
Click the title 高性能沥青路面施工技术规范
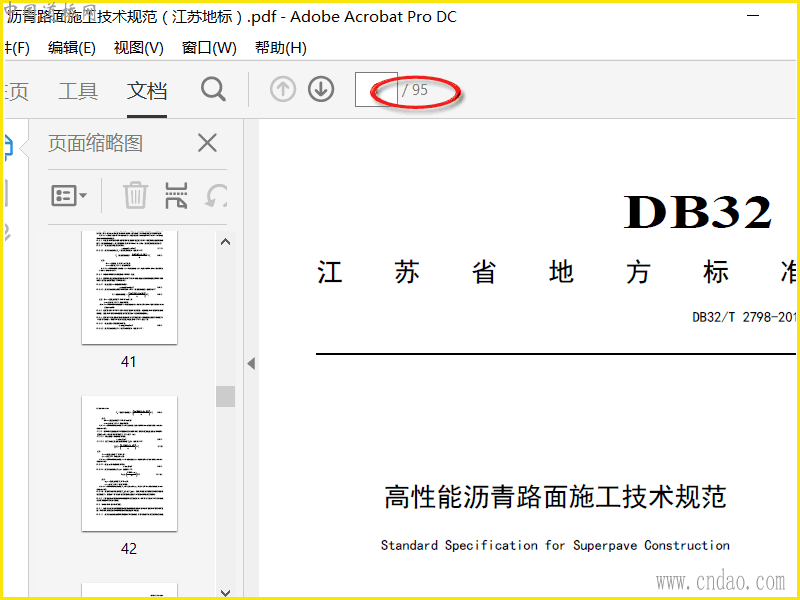click(x=555, y=496)
